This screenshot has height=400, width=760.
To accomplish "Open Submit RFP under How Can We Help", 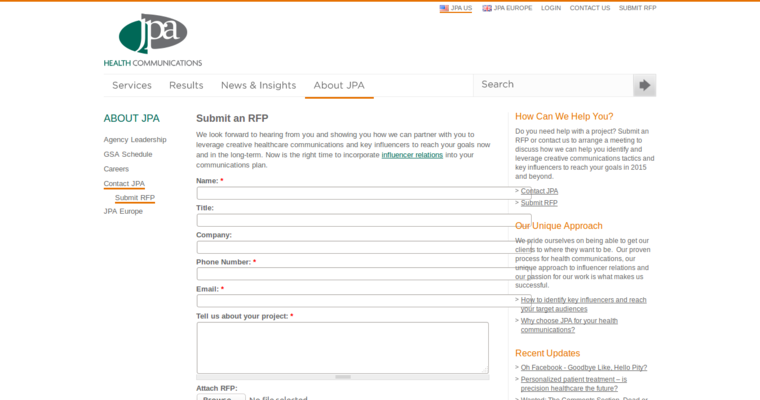I will coord(539,203).
